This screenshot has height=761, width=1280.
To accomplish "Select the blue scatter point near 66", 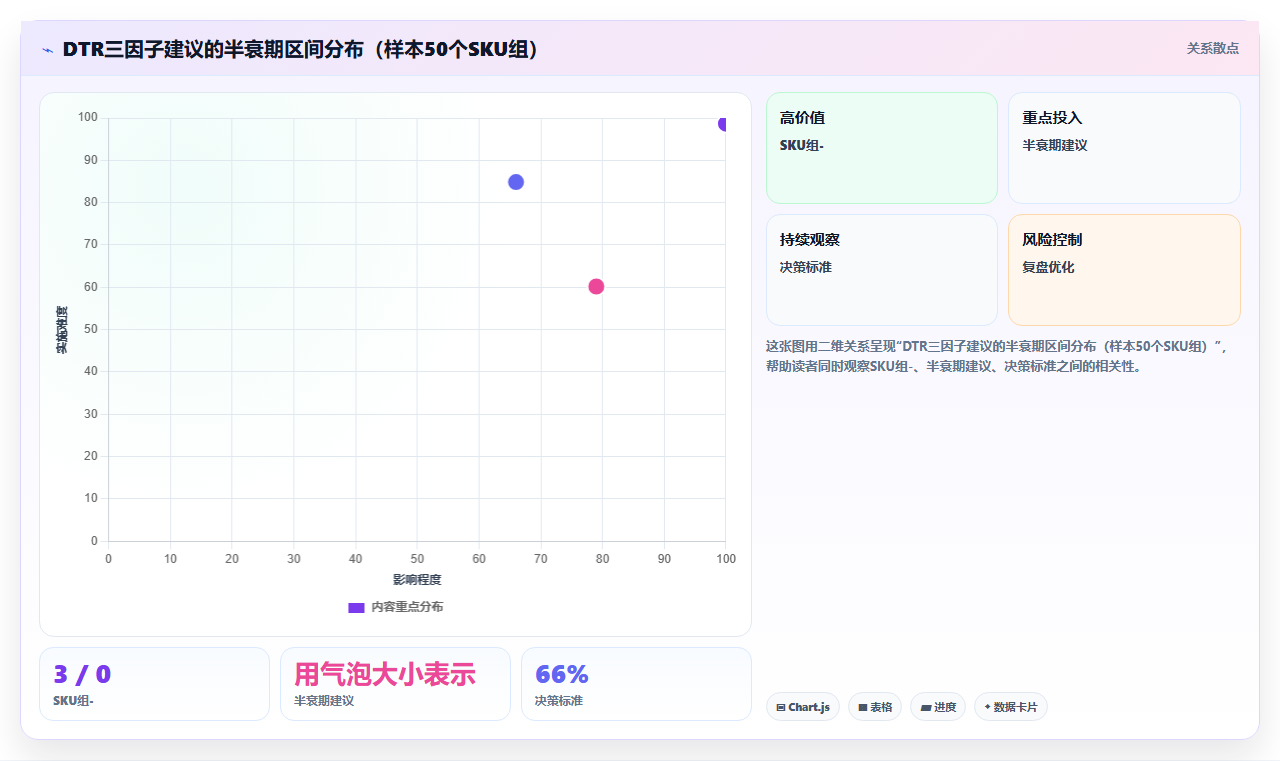I will coord(516,182).
